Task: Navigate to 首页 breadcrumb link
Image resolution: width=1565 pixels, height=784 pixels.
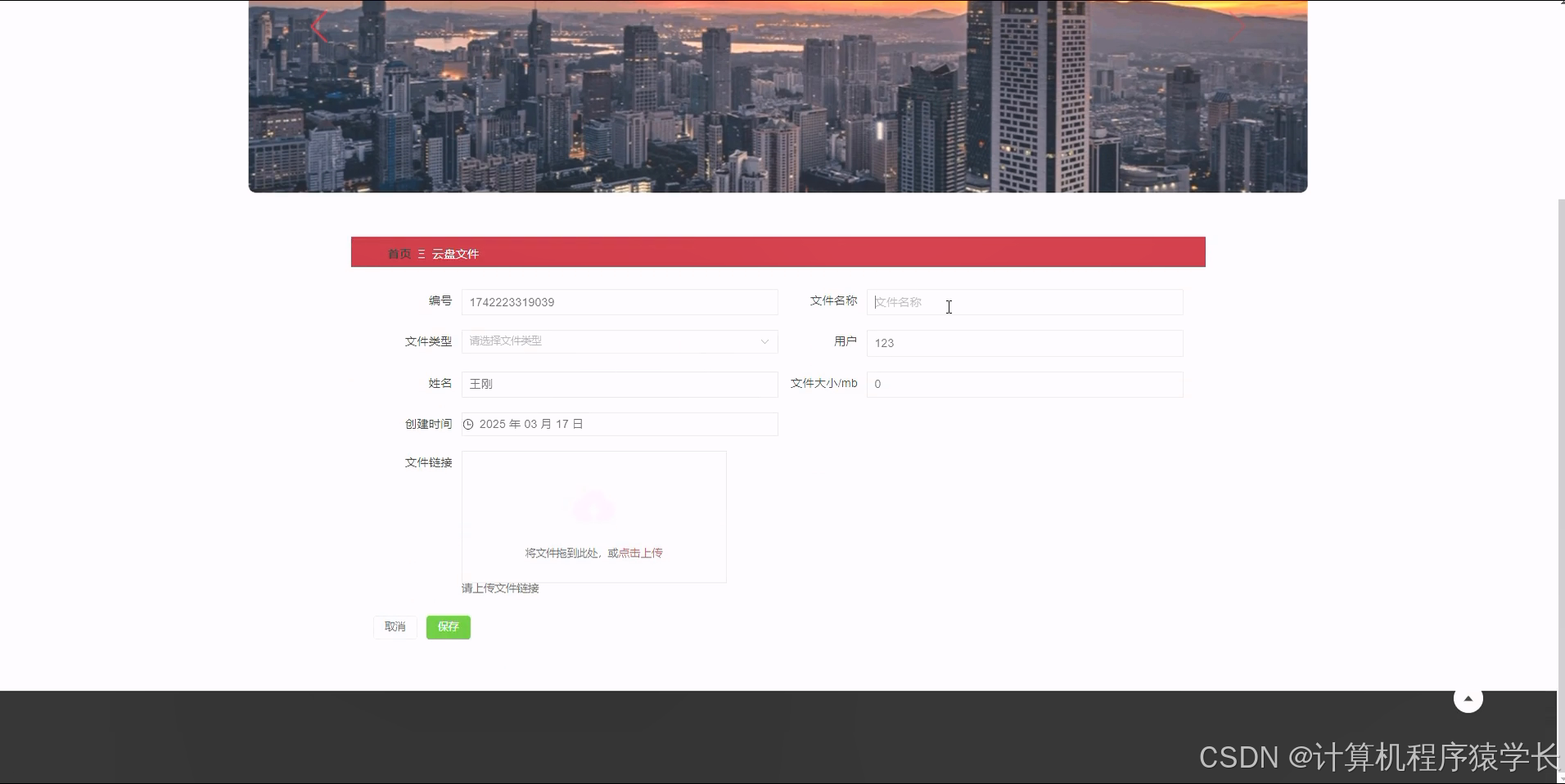Action: (x=399, y=254)
